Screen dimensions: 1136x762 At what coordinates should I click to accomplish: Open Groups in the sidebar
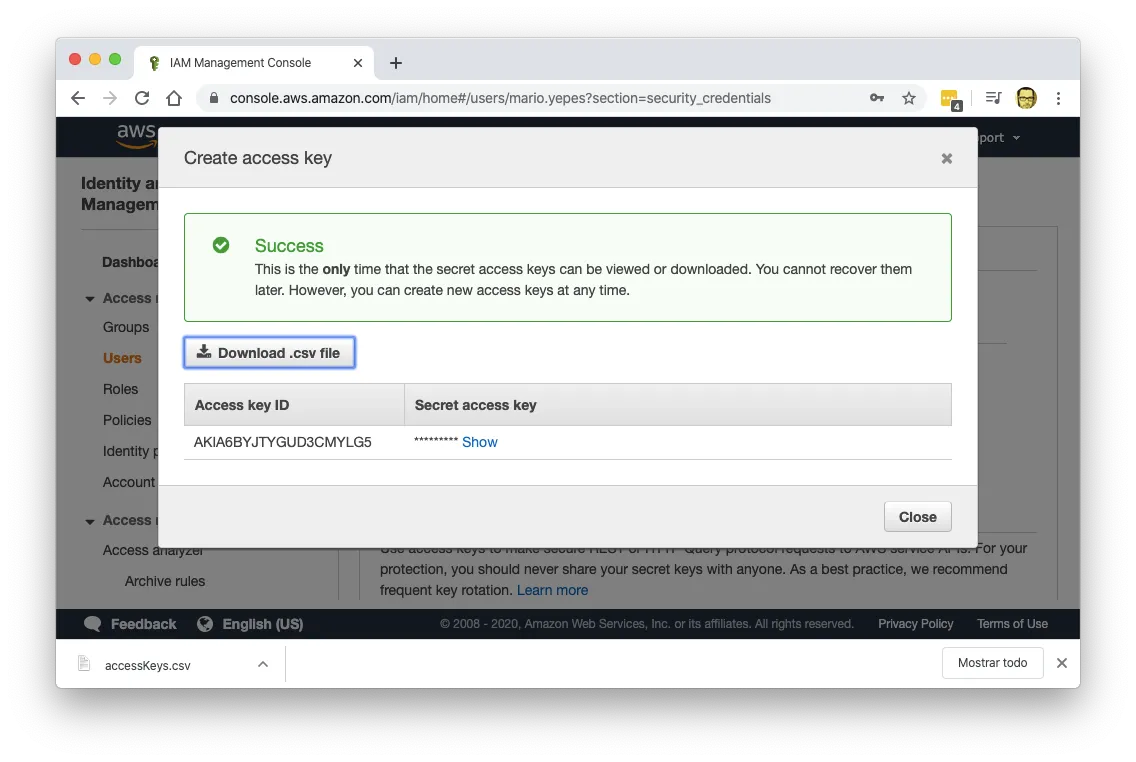[126, 327]
